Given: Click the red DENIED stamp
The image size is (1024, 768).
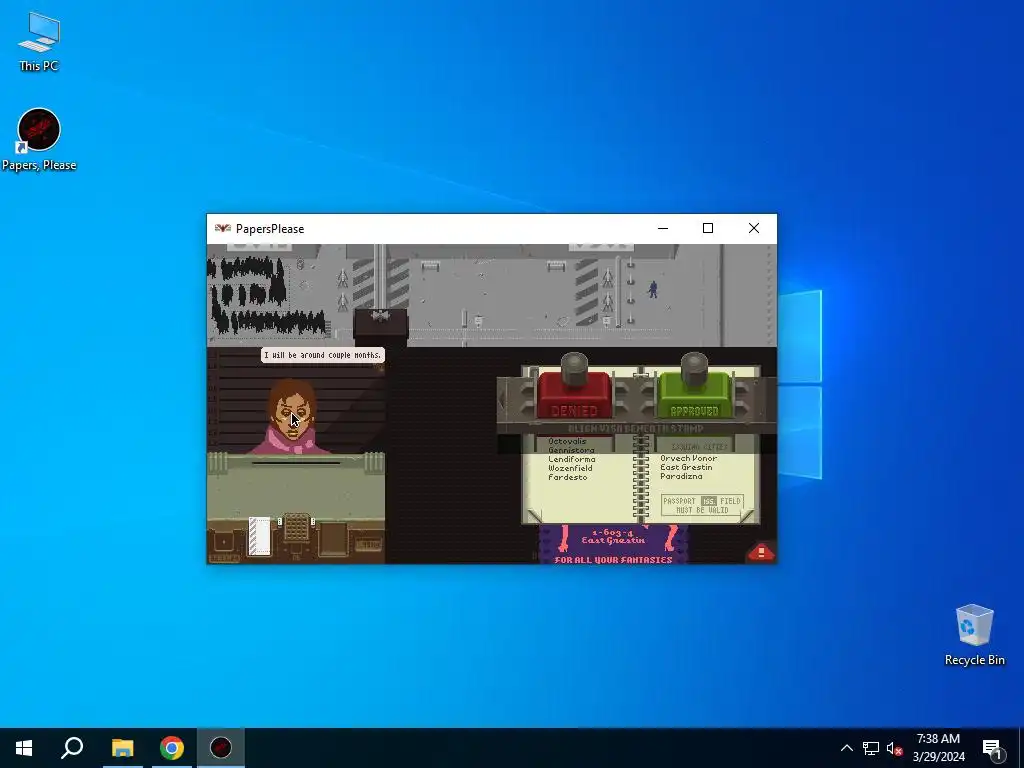Looking at the screenshot, I should [574, 395].
